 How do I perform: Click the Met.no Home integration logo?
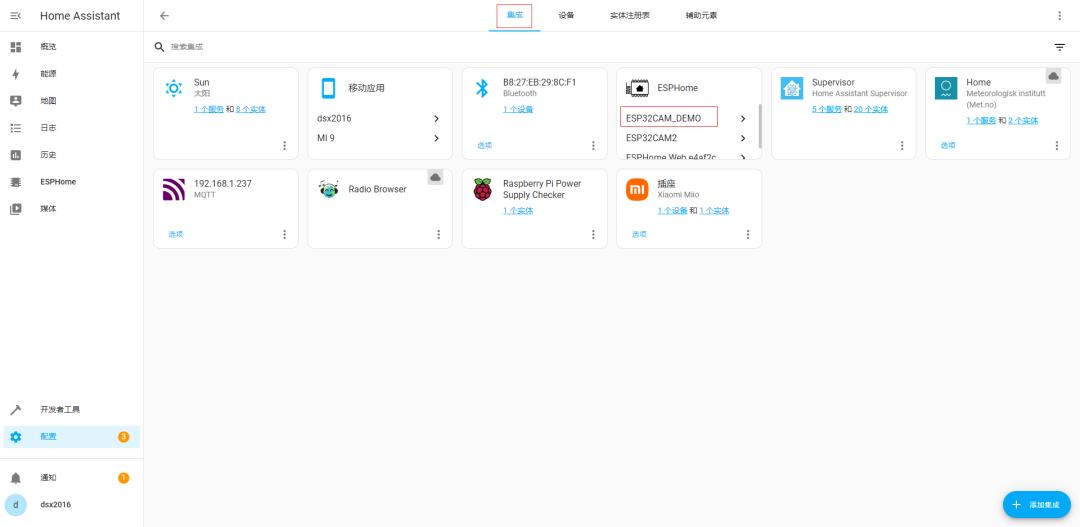pyautogui.click(x=946, y=88)
